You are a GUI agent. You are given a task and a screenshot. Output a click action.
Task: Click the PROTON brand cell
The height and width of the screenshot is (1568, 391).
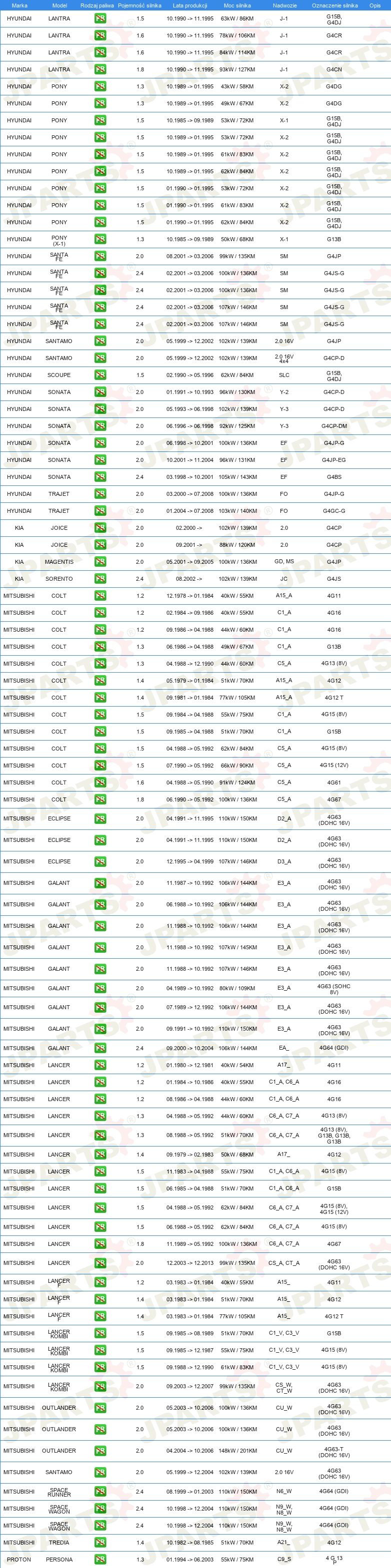click(x=19, y=1560)
